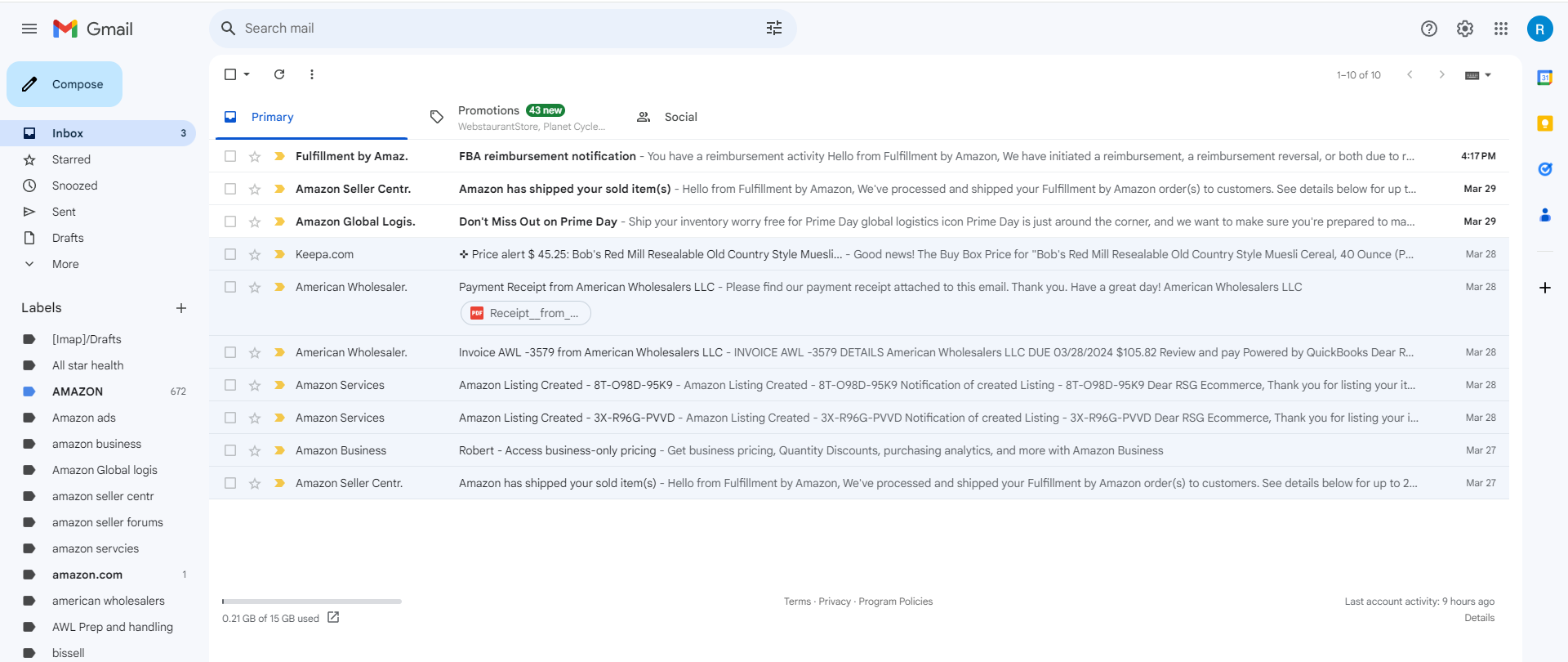Open the amazon seller forums label
The image size is (1568, 662).
(x=98, y=522)
